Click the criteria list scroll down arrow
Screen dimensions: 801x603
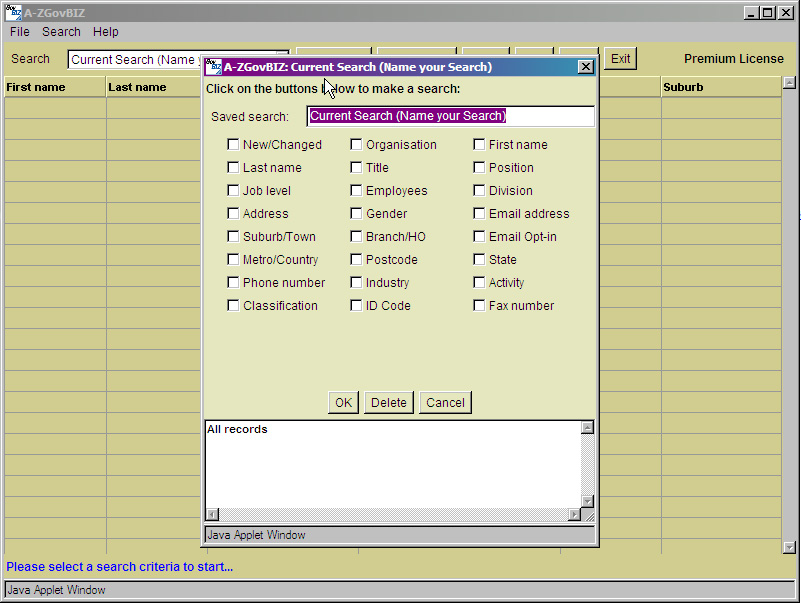pyautogui.click(x=587, y=501)
